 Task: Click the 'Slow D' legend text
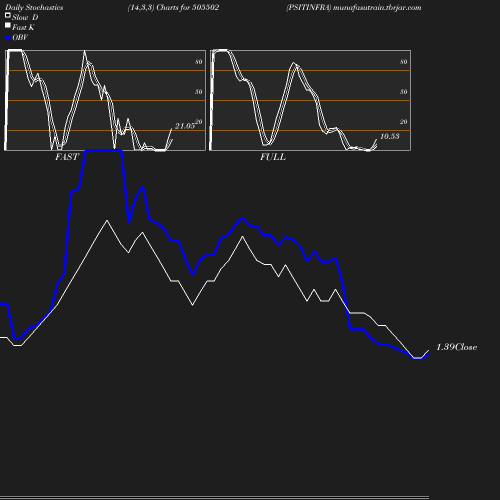coord(25,18)
